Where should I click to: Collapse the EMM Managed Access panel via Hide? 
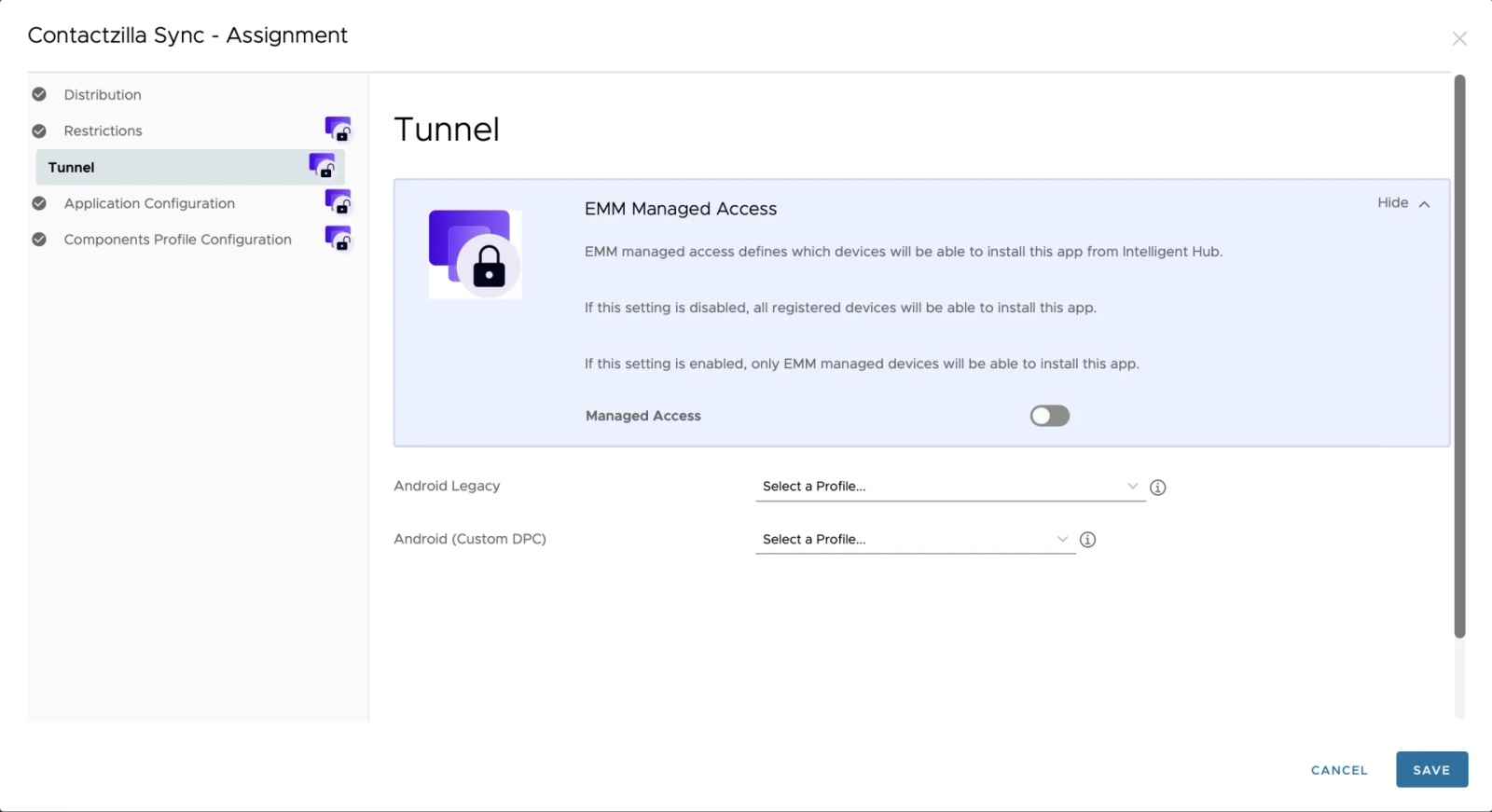click(x=1403, y=203)
